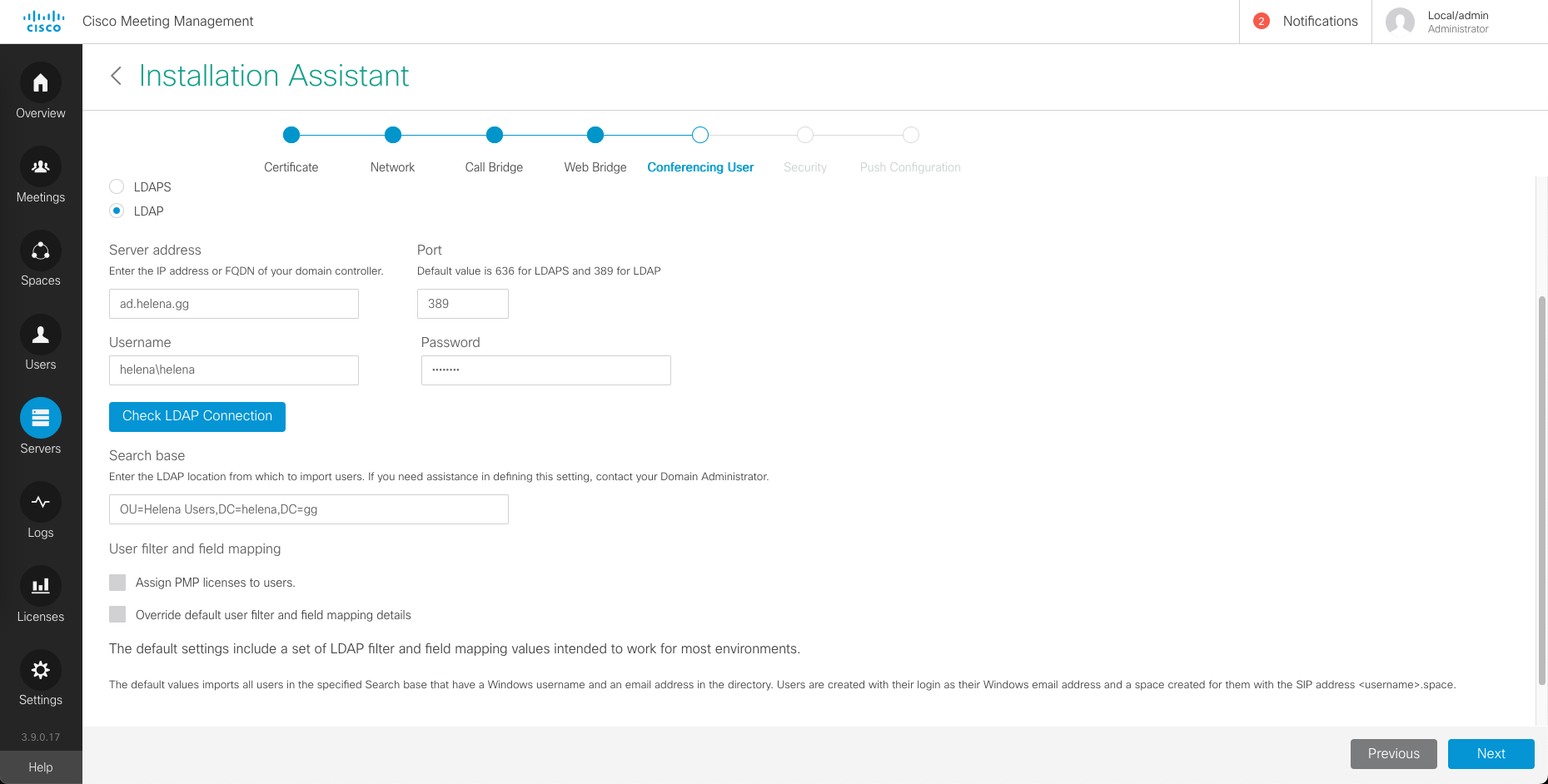Open the Spaces section
The width and height of the screenshot is (1548, 784).
(x=40, y=251)
